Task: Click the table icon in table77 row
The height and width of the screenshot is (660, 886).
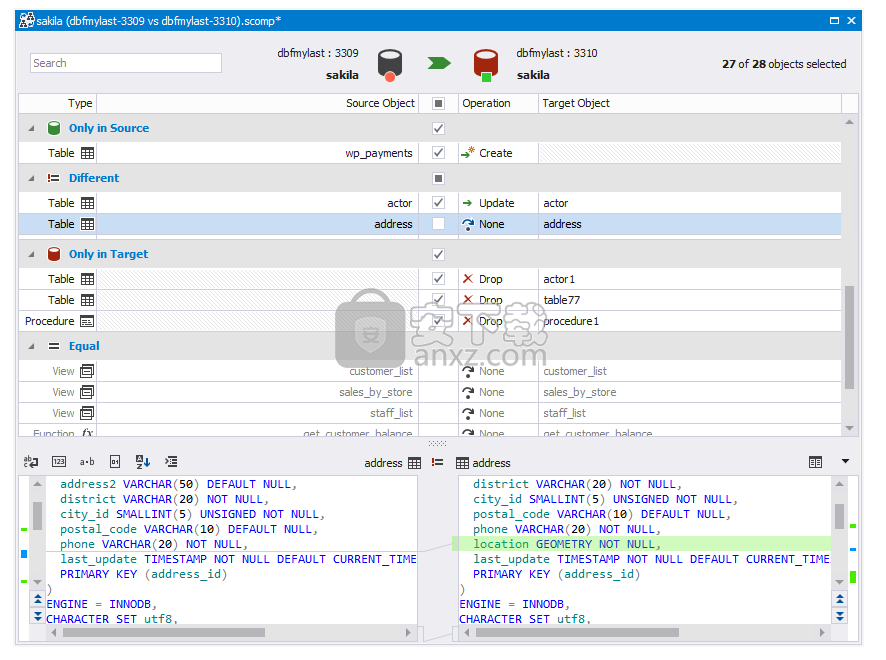Action: point(88,300)
